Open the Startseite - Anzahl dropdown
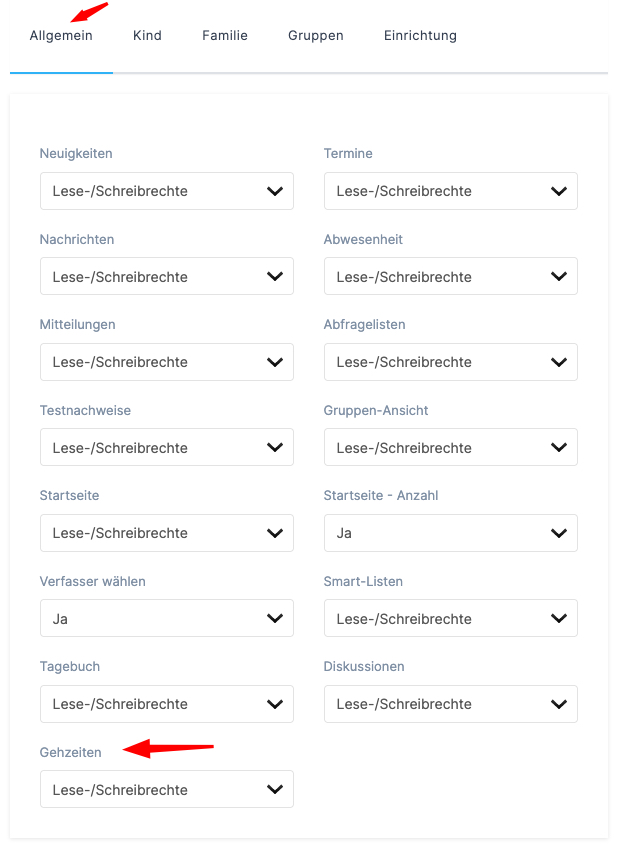This screenshot has height=855, width=623. (451, 533)
